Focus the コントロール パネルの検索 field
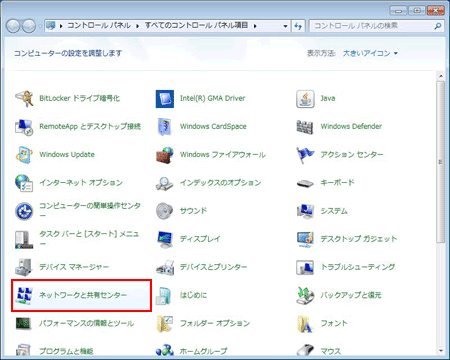The height and width of the screenshot is (360, 450). pos(372,26)
